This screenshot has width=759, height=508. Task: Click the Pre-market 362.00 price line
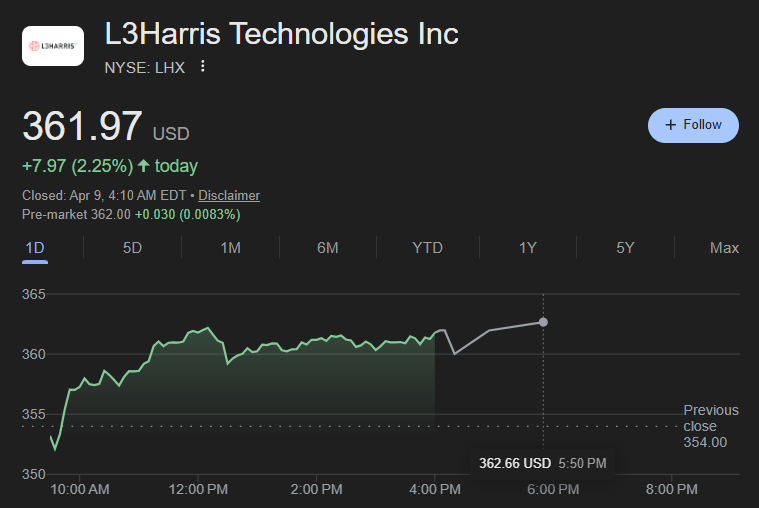(x=130, y=214)
